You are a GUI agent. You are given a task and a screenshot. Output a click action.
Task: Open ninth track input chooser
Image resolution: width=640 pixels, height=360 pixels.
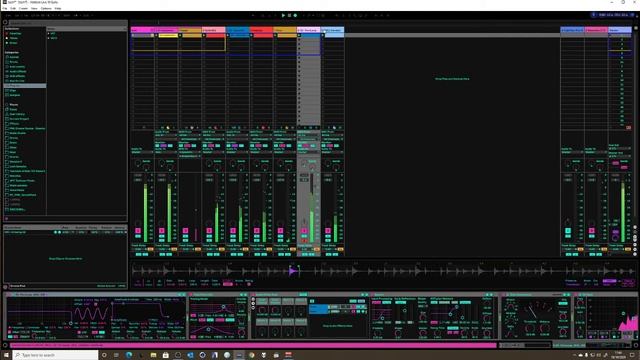click(332, 135)
